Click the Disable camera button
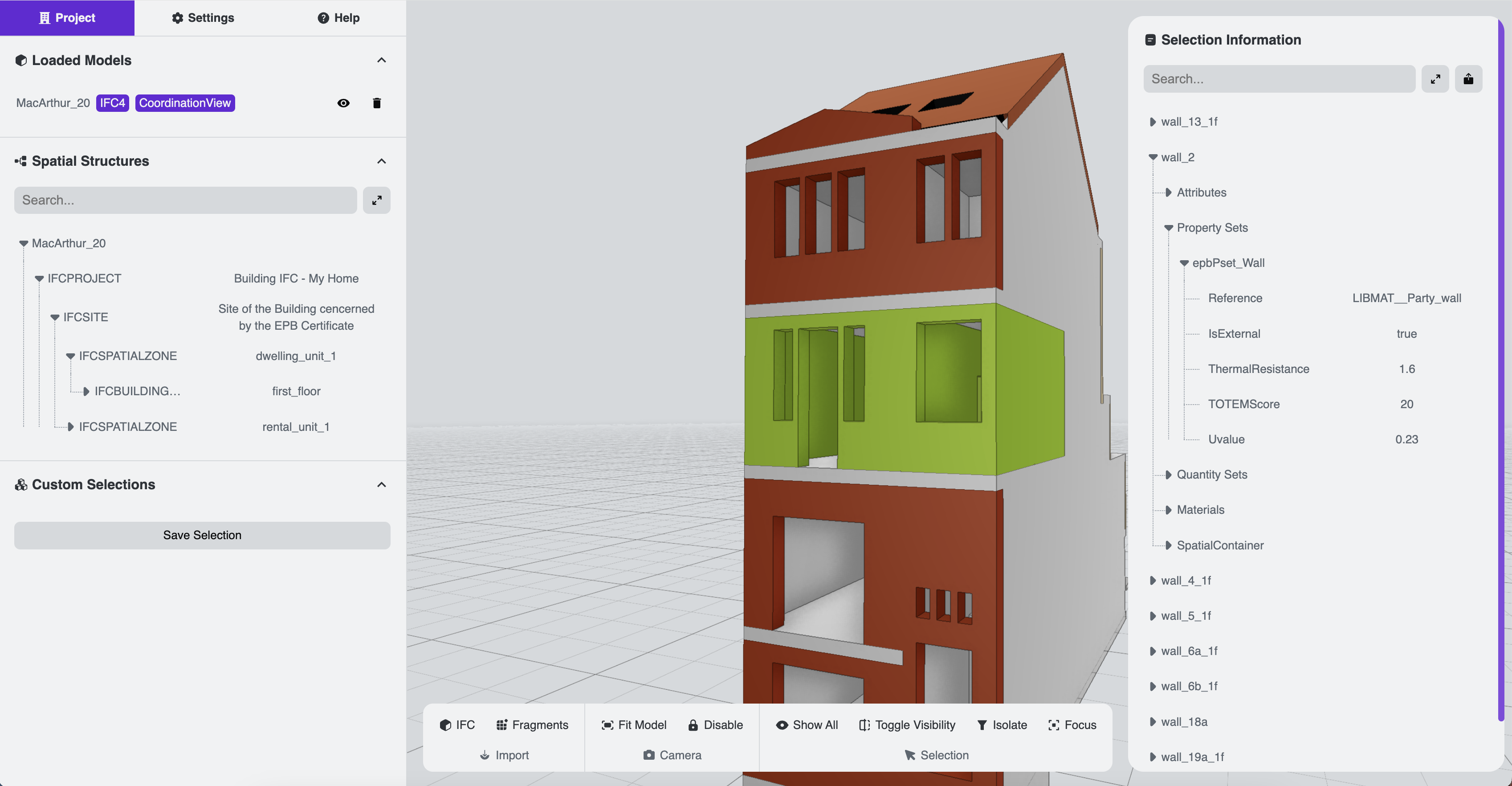Viewport: 1512px width, 786px height. tap(716, 725)
